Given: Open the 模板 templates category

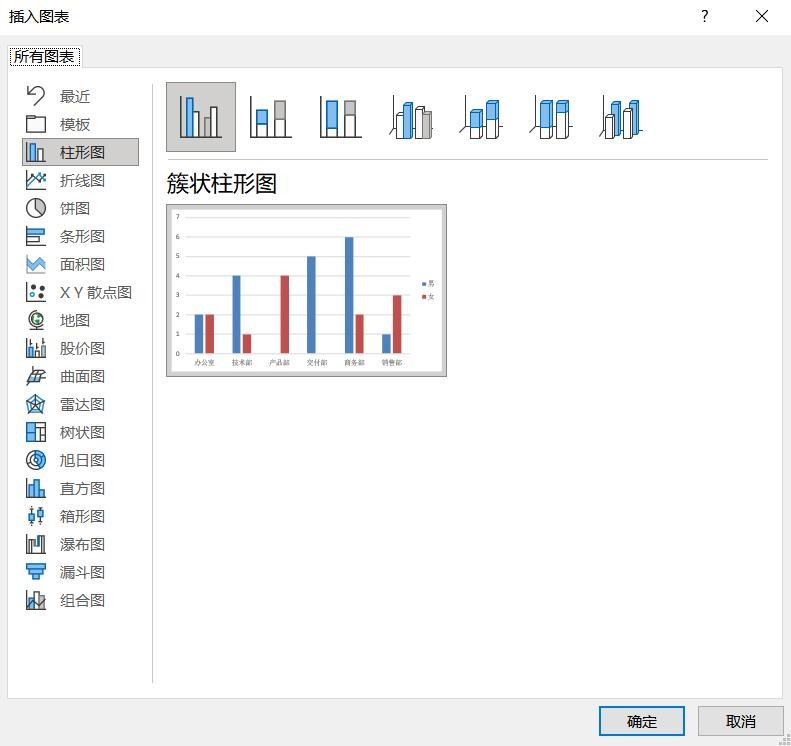Looking at the screenshot, I should click(75, 124).
